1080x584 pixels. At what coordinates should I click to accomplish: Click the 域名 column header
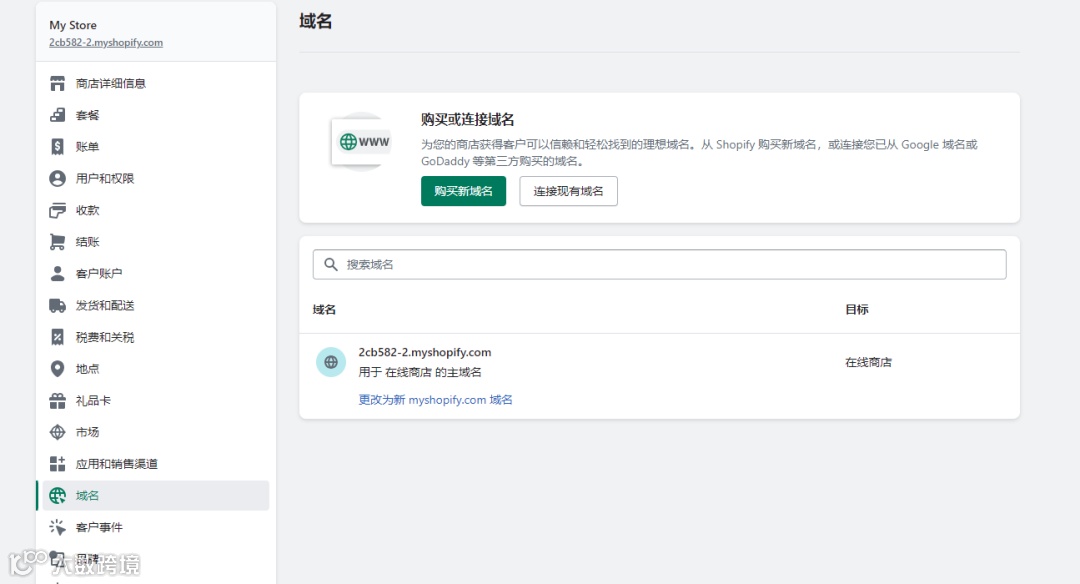pos(324,310)
